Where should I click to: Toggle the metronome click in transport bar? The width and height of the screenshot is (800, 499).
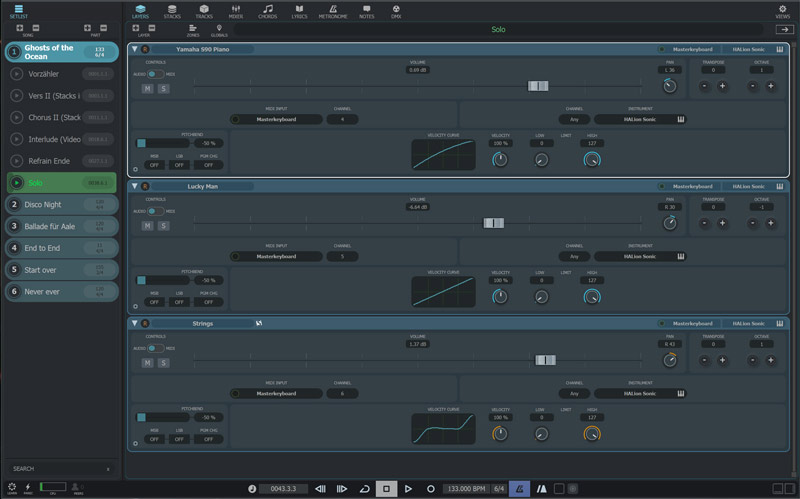519,488
